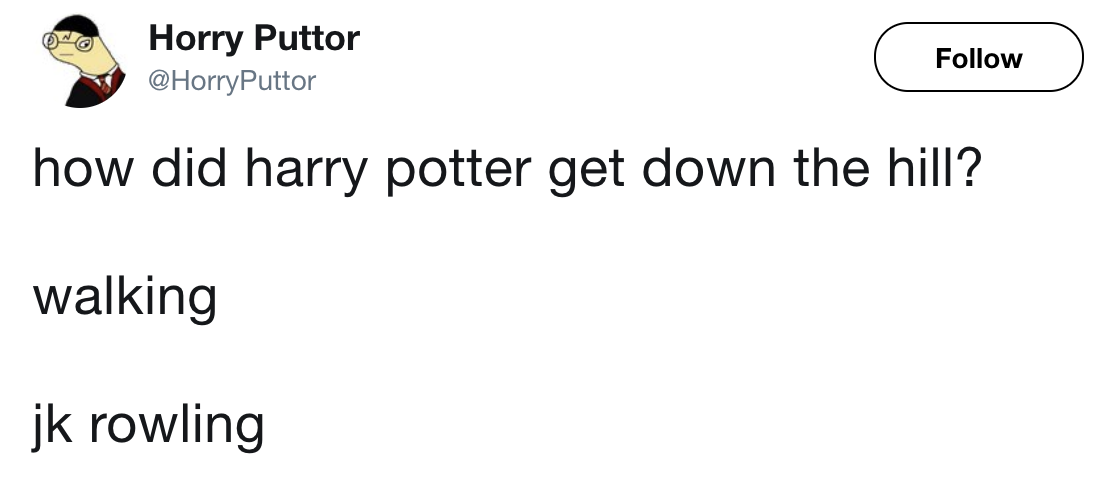
Task: Click the word "walking" in the tweet
Action: click(125, 297)
